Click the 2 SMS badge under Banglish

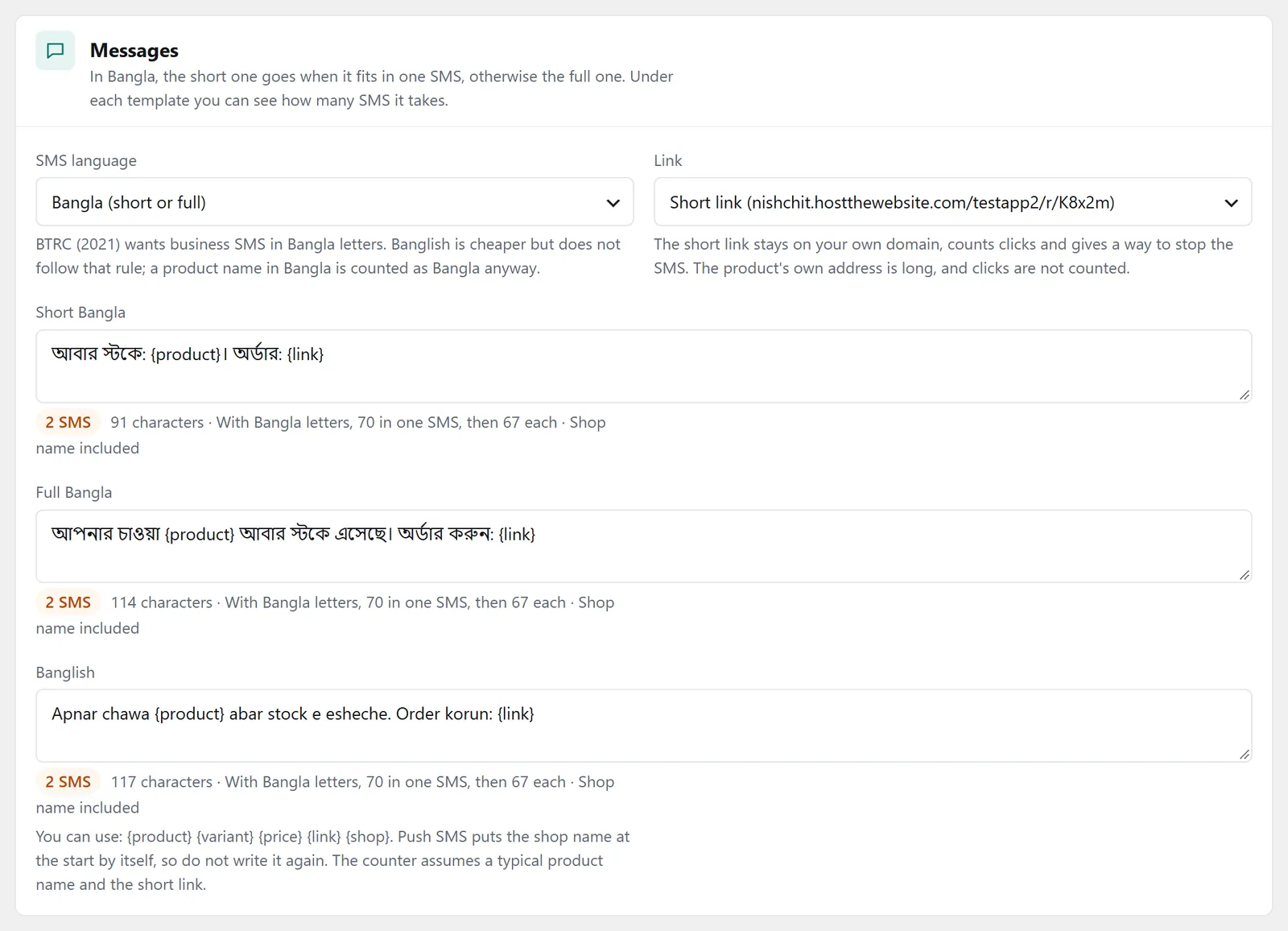coord(68,782)
